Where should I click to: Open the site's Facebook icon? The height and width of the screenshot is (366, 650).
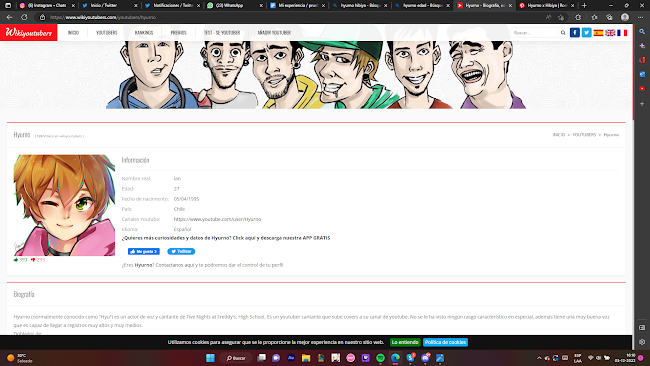[575, 32]
